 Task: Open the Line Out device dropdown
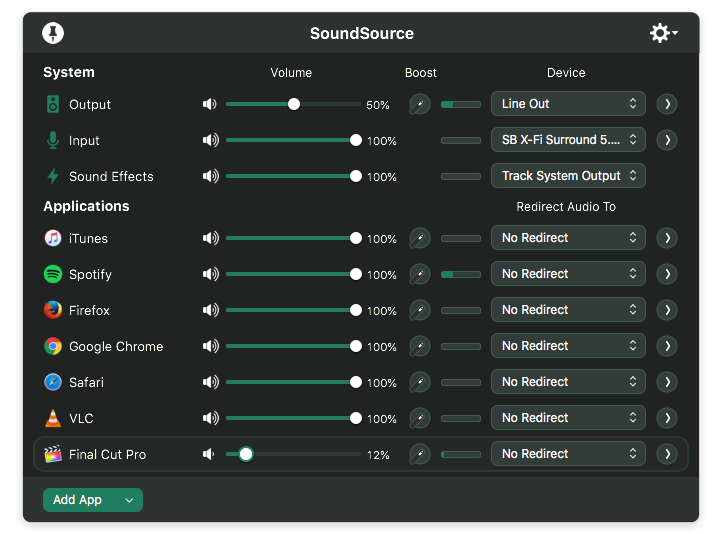(568, 104)
